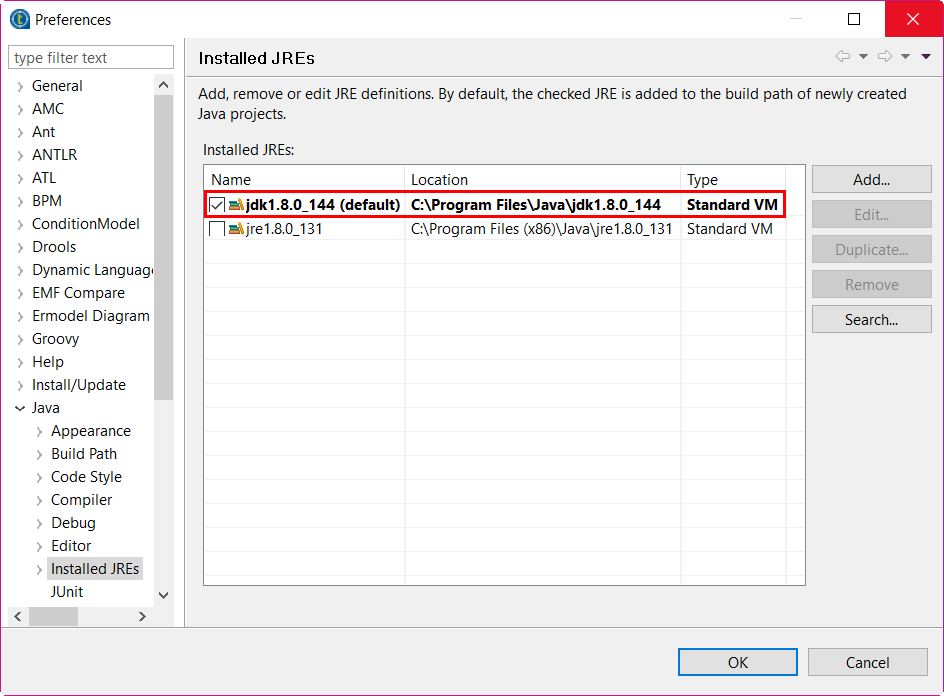Focus the type filter text field

tap(91, 57)
